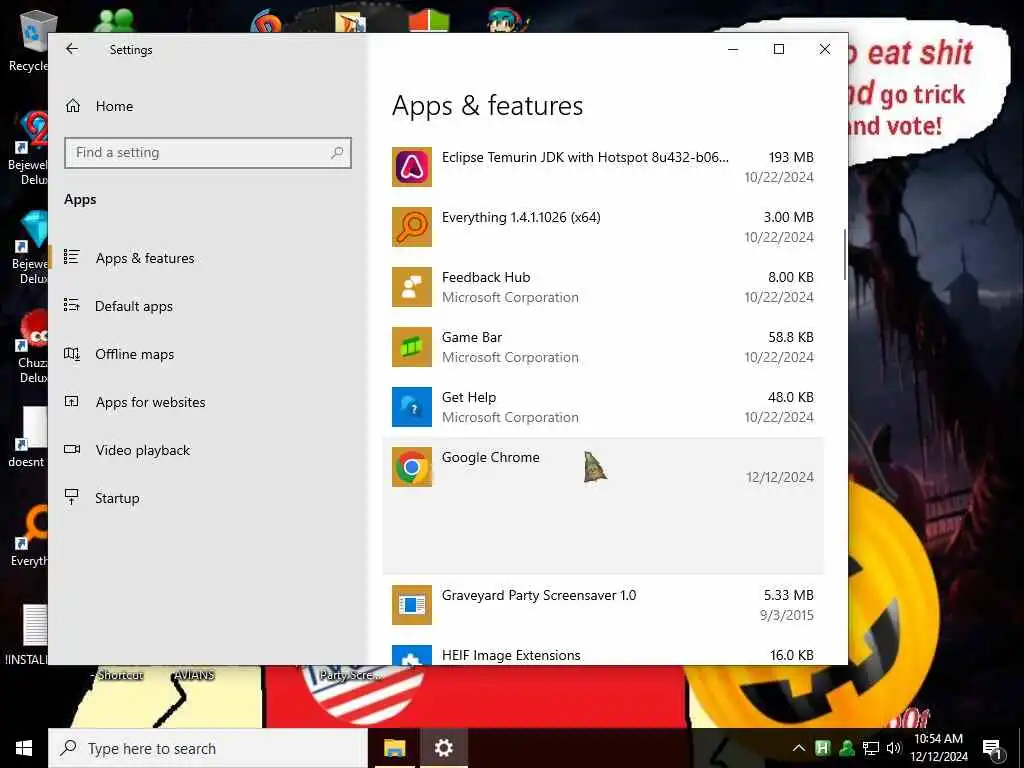Click the 12/12/2024 date for Google Chrome
Viewport: 1024px width, 768px height.
click(780, 477)
